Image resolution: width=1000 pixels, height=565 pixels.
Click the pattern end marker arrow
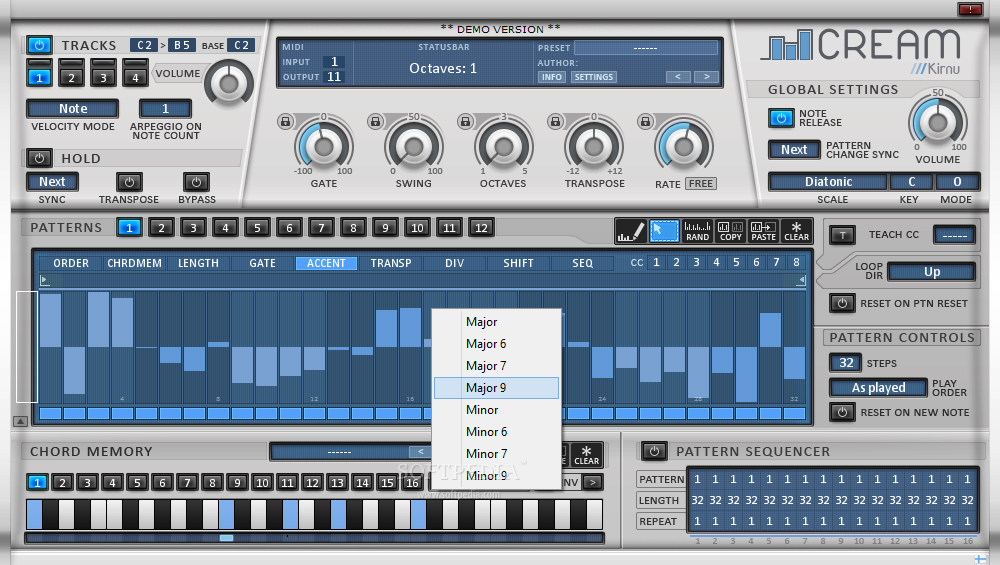click(x=801, y=280)
